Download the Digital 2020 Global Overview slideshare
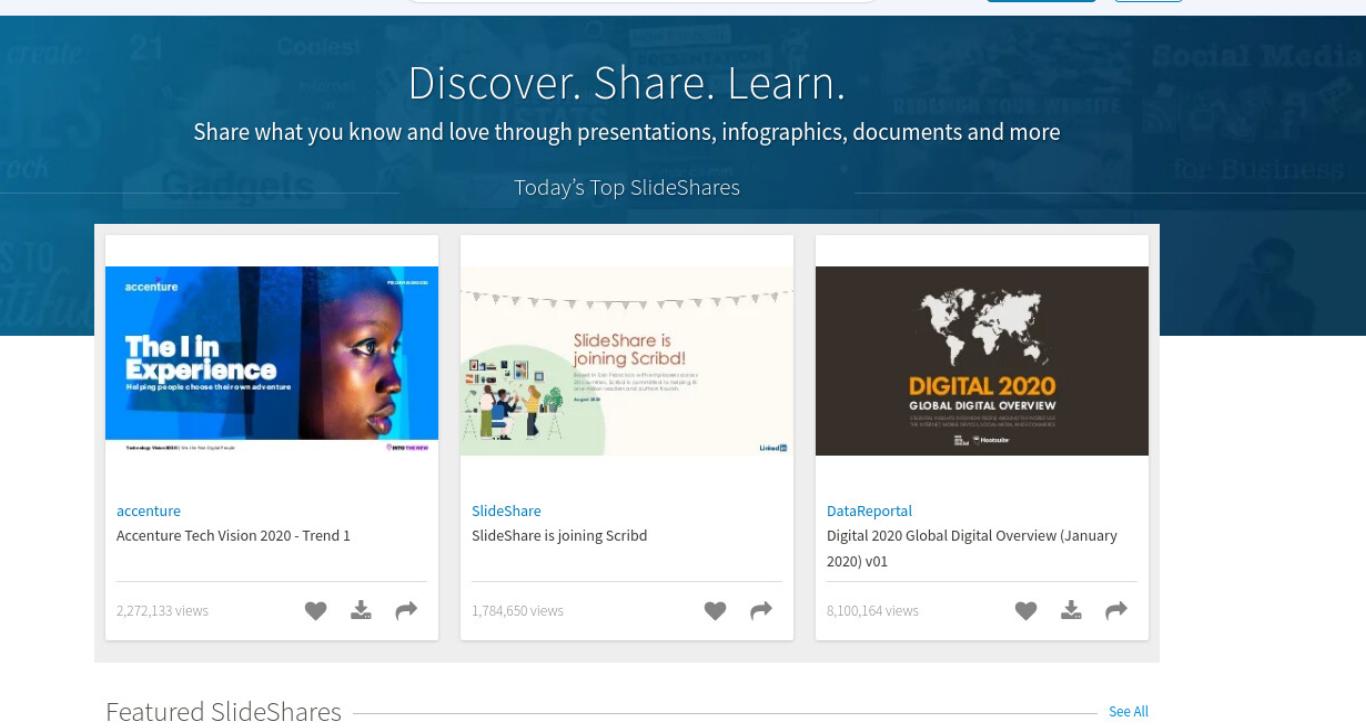Viewport: 1366px width, 728px height. click(1071, 610)
